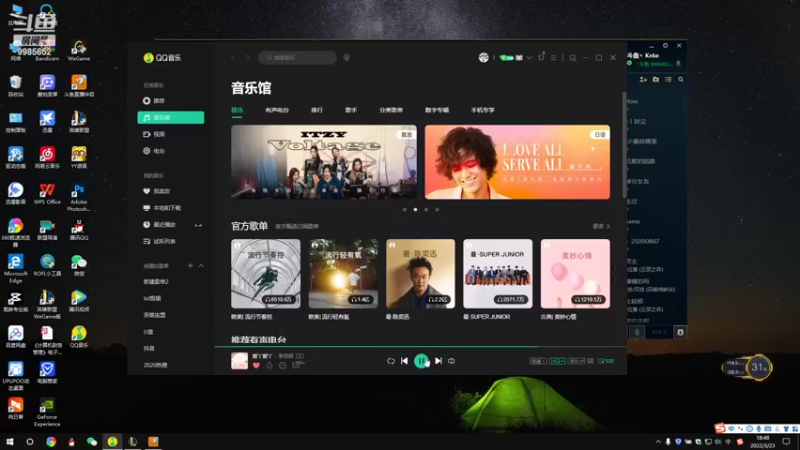The width and height of the screenshot is (800, 450).
Task: Change the HQ sound quality setting
Action: point(557,361)
